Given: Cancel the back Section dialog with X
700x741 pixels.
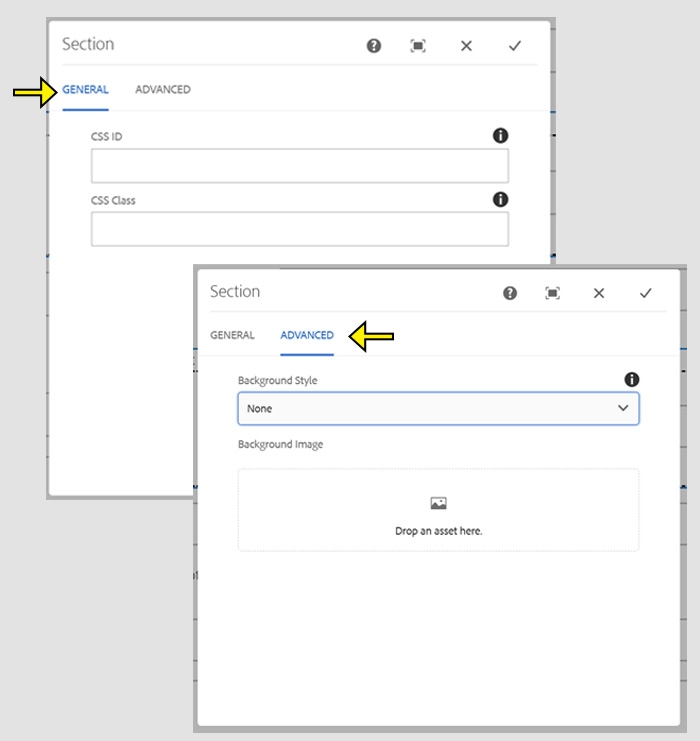Looking at the screenshot, I should [467, 46].
